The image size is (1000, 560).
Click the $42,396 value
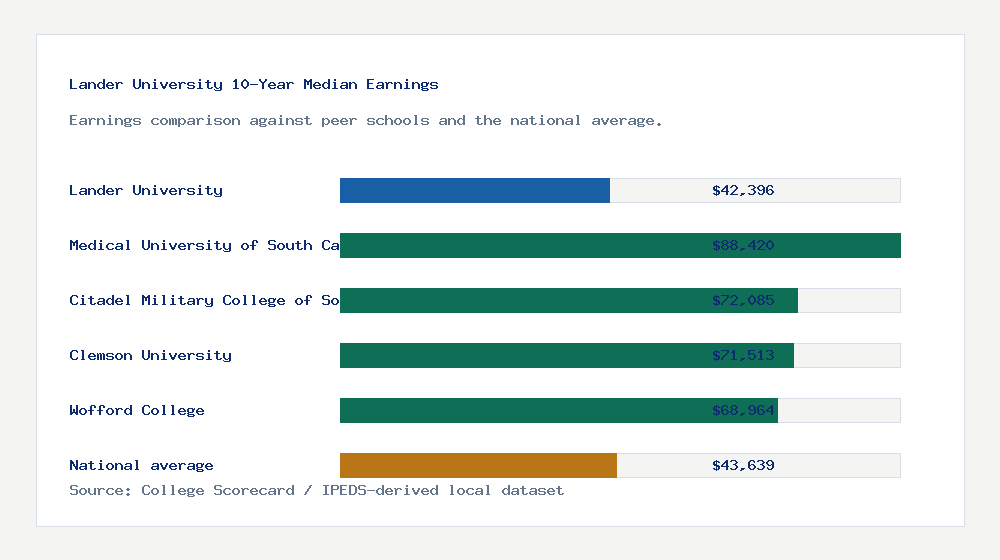[x=743, y=190]
